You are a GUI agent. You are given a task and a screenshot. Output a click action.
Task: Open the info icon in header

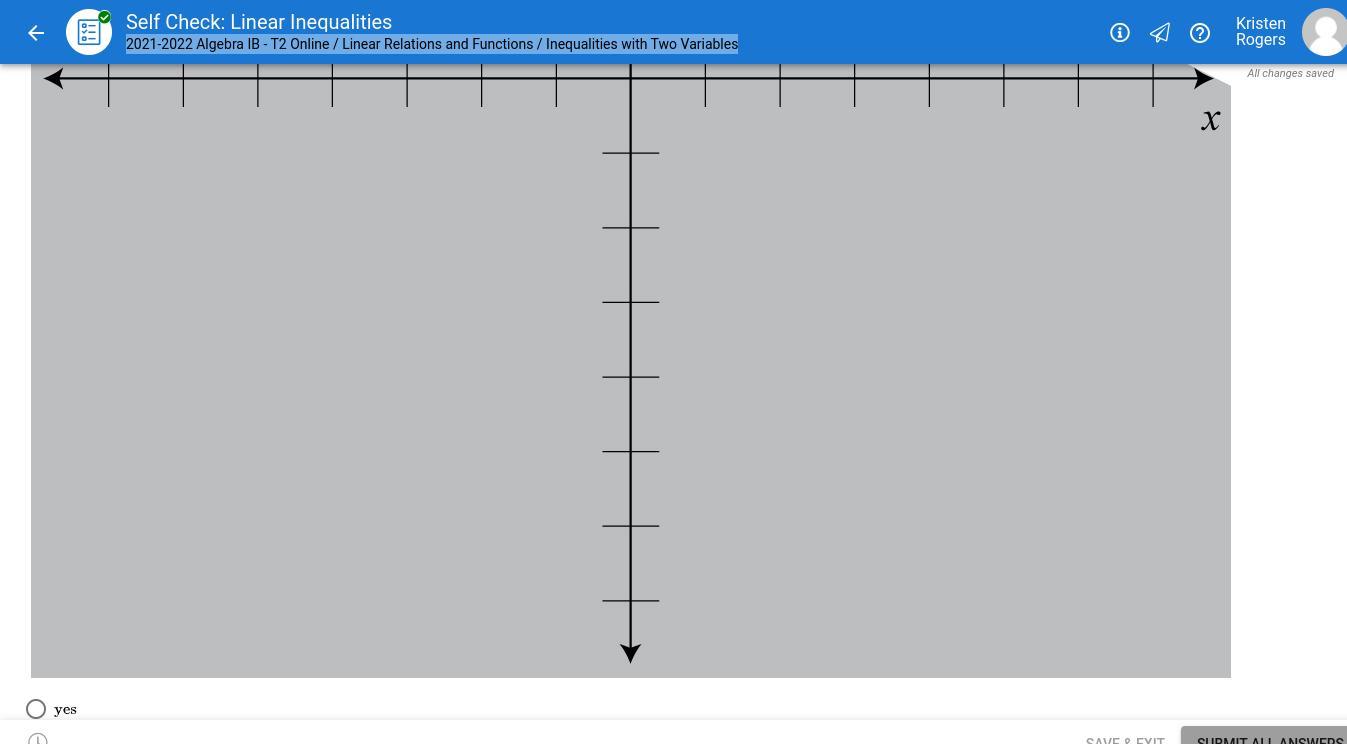pos(1120,33)
